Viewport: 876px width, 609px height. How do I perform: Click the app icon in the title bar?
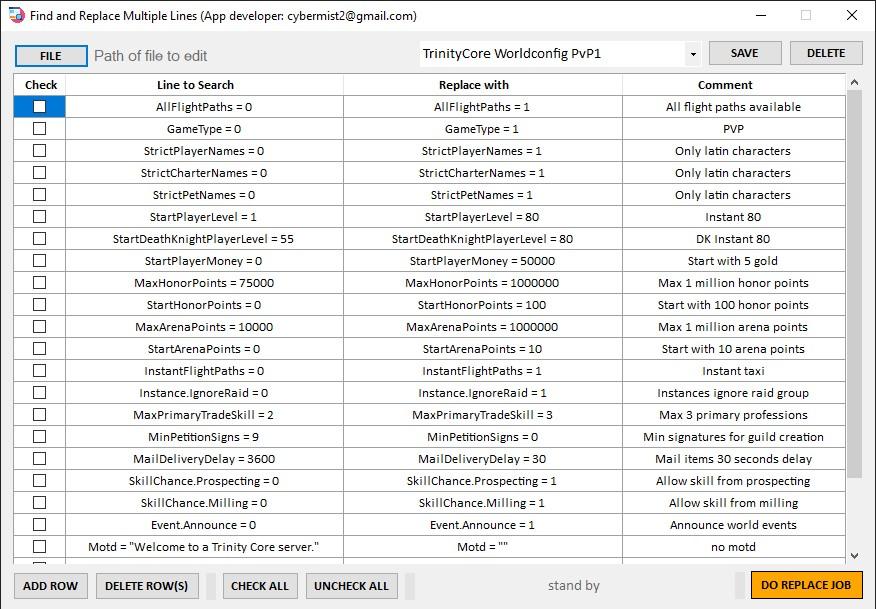[13, 15]
